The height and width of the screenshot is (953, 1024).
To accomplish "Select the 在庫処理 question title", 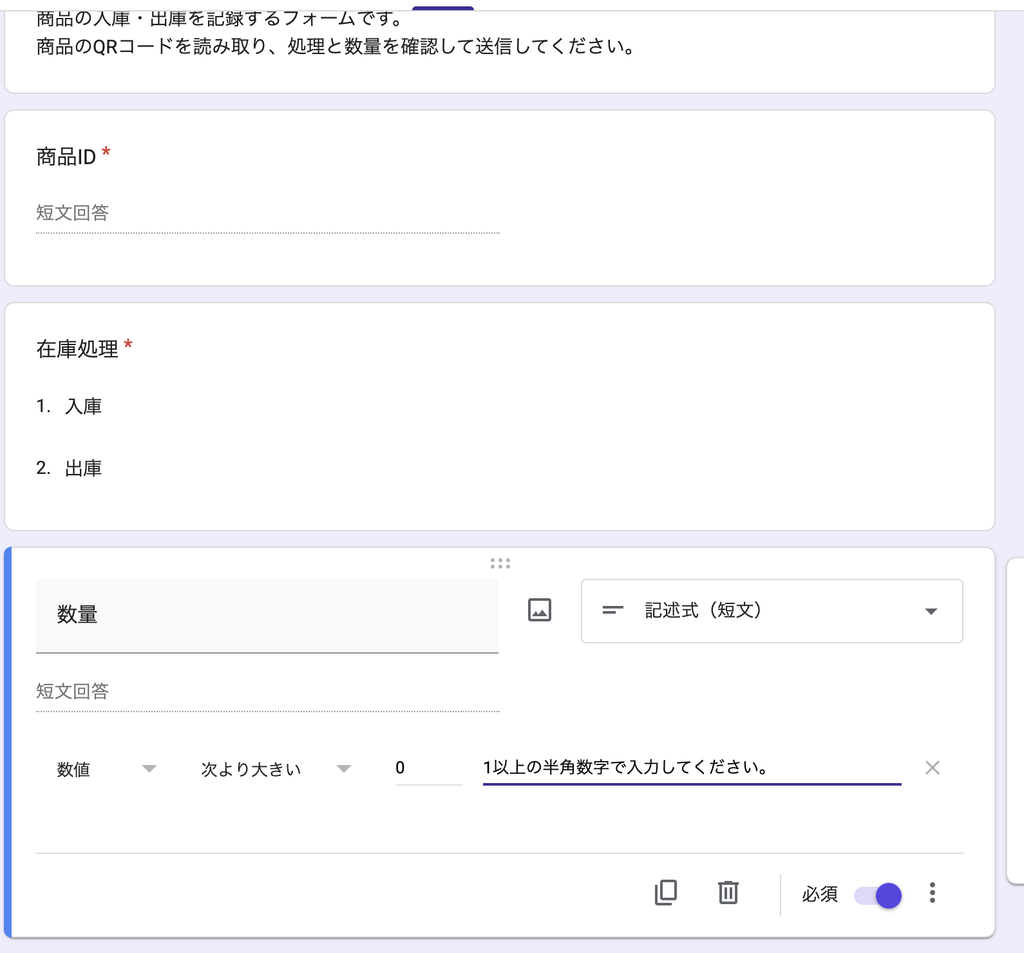I will [x=77, y=349].
